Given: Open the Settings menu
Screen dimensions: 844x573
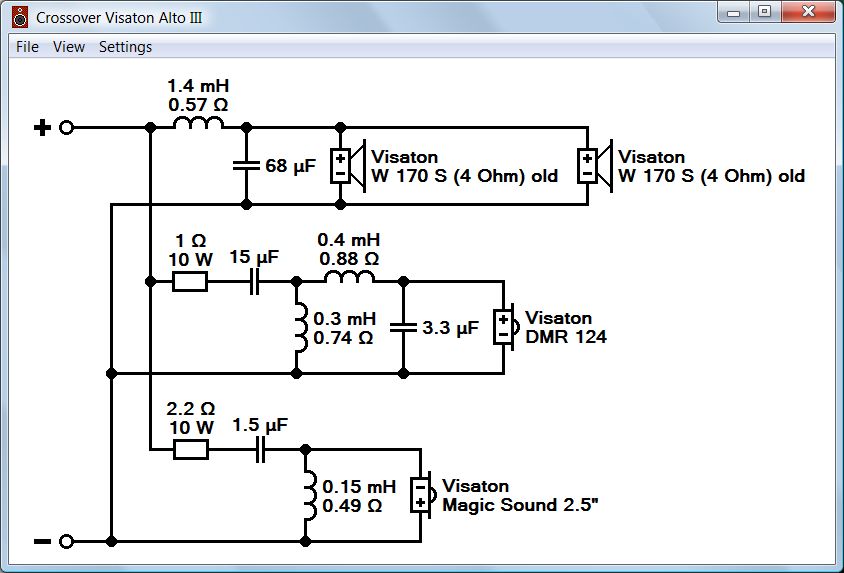Looking at the screenshot, I should click(x=125, y=47).
